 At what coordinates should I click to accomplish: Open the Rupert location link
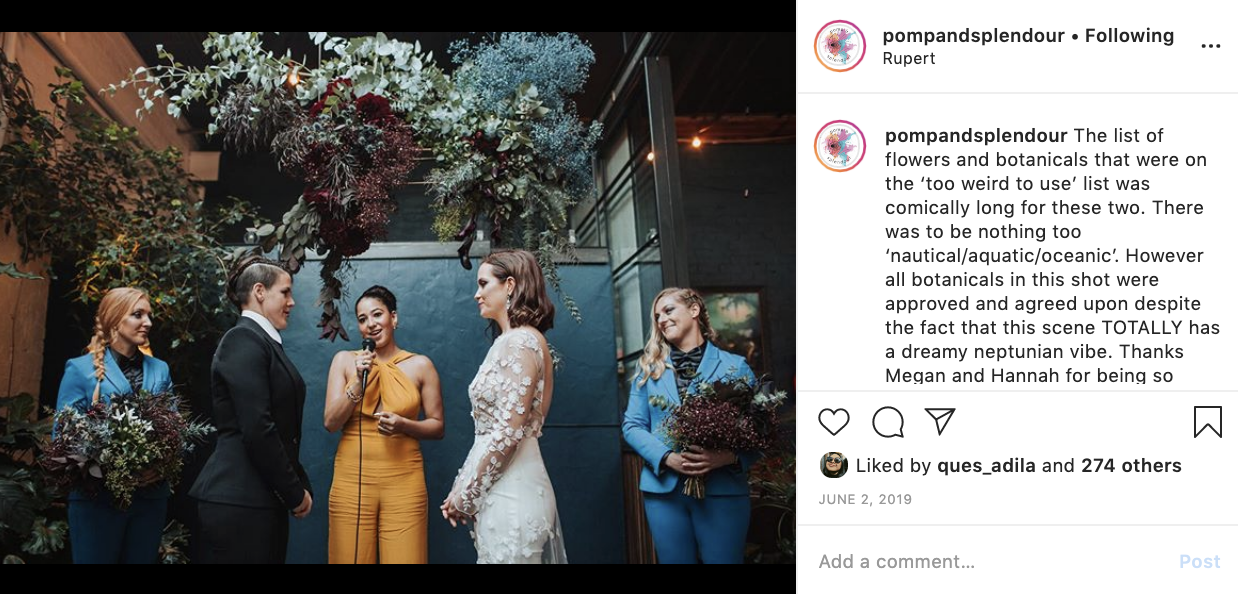[909, 59]
